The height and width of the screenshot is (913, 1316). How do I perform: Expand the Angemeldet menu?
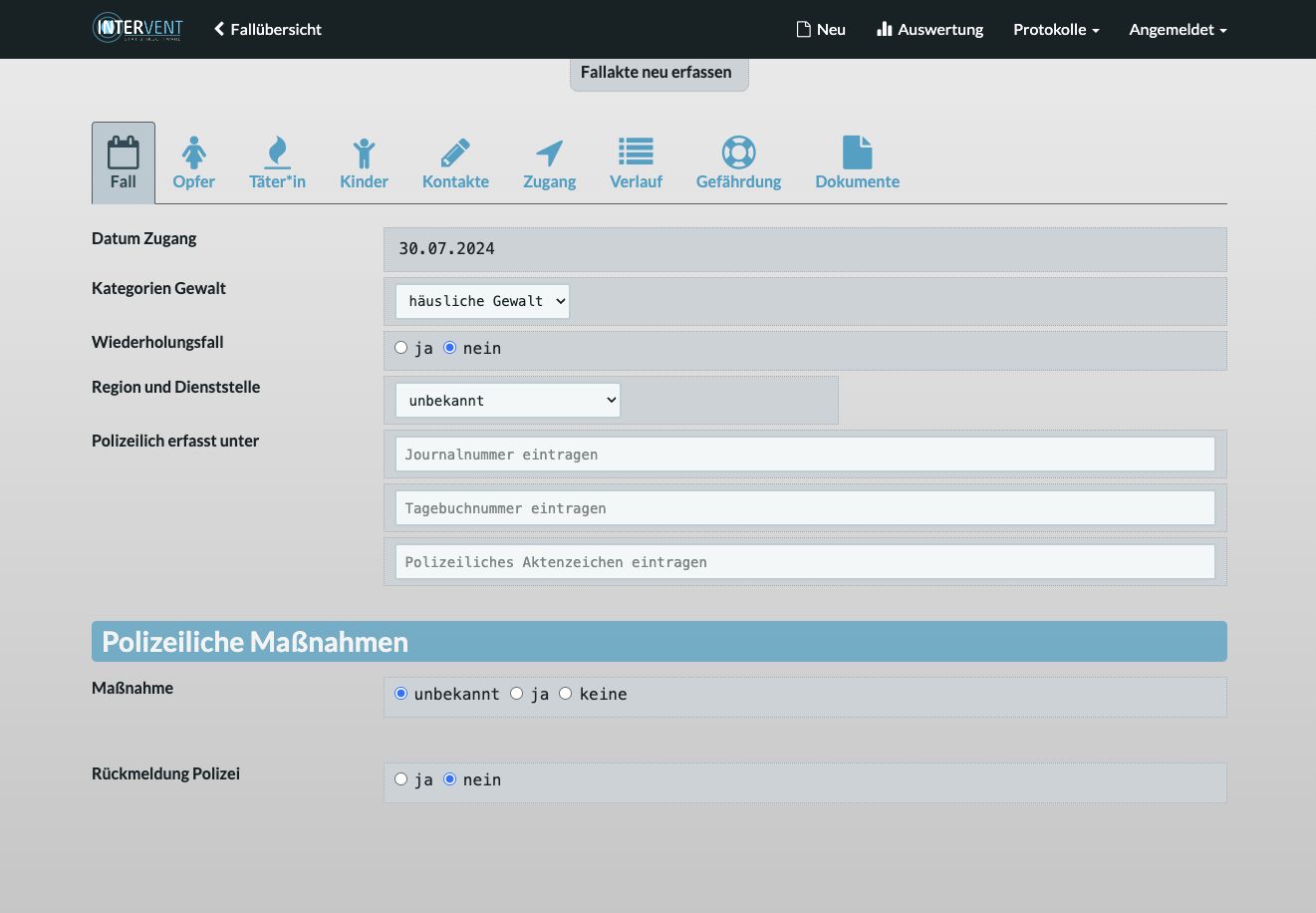pos(1178,29)
